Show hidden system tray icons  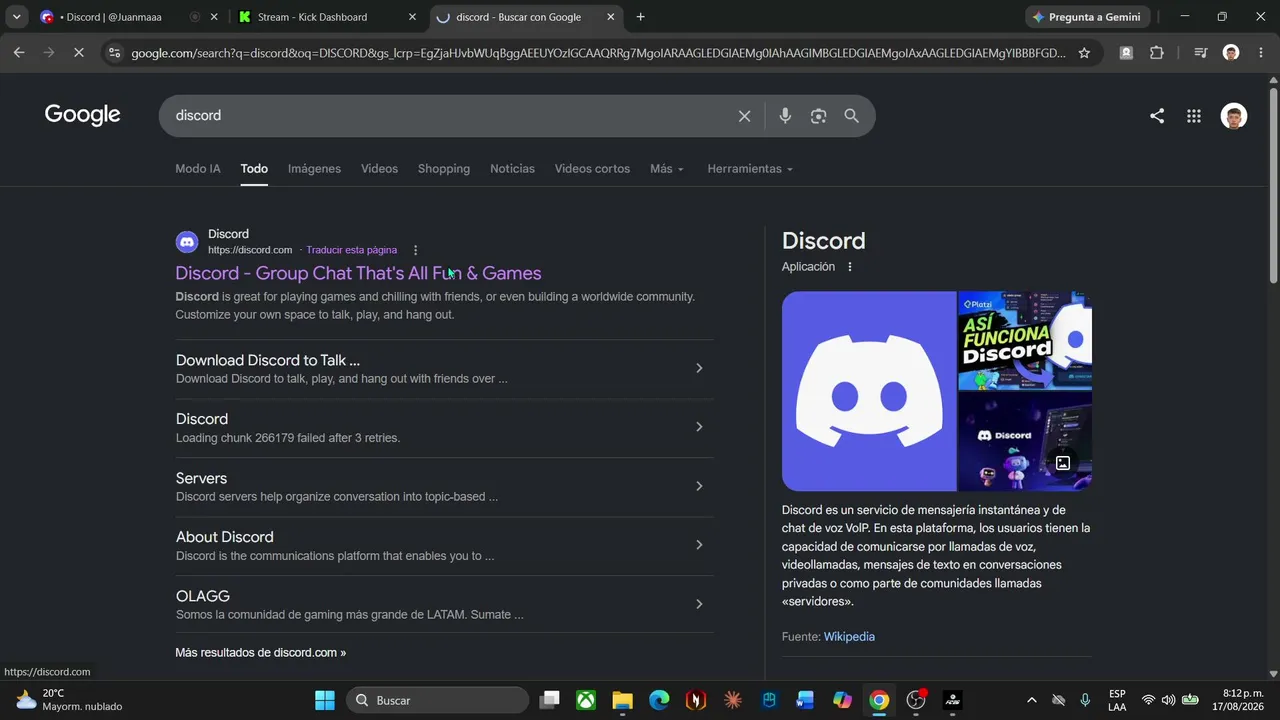click(x=1031, y=700)
